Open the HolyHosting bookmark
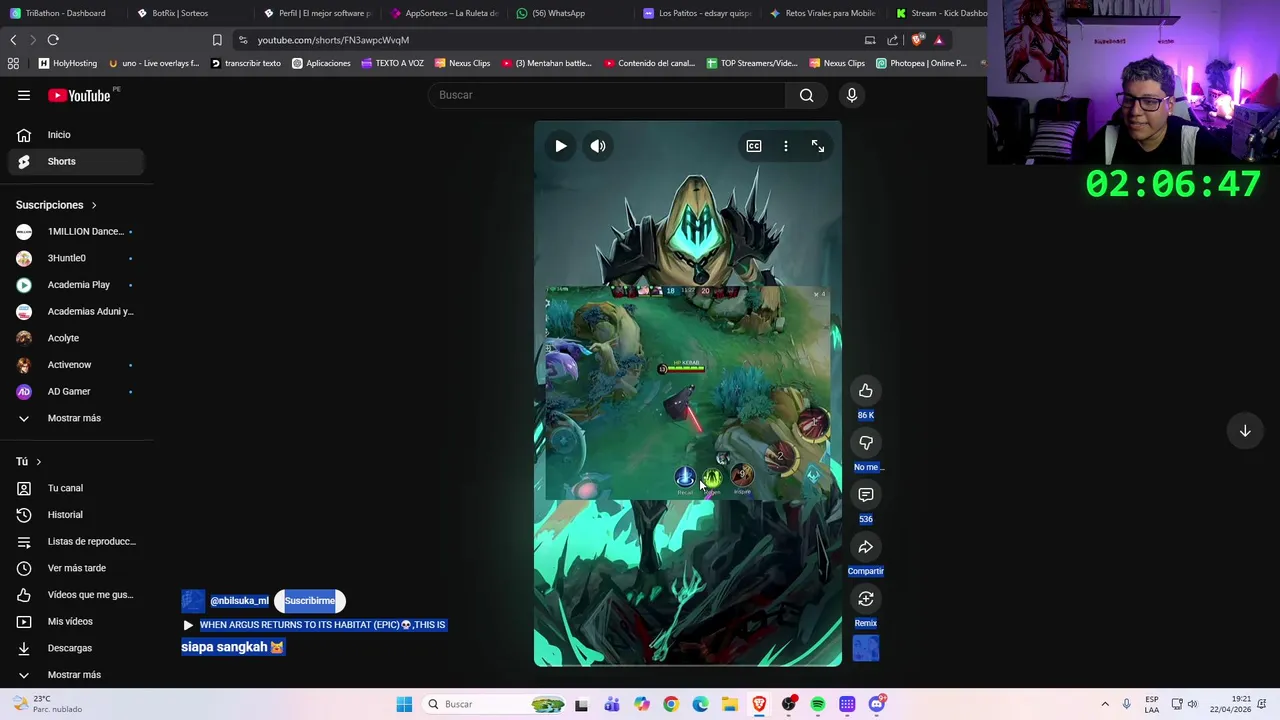This screenshot has height=720, width=1280. click(x=68, y=63)
